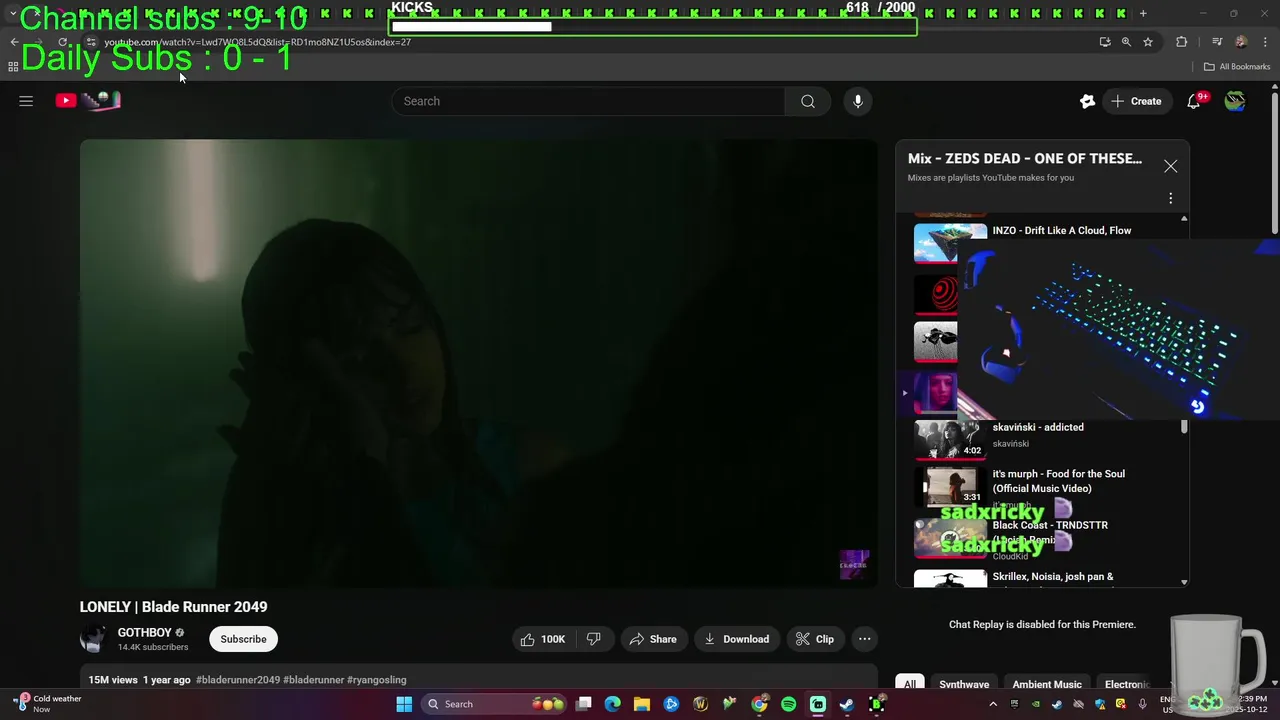Share the video
The width and height of the screenshot is (1280, 720).
pyautogui.click(x=652, y=639)
